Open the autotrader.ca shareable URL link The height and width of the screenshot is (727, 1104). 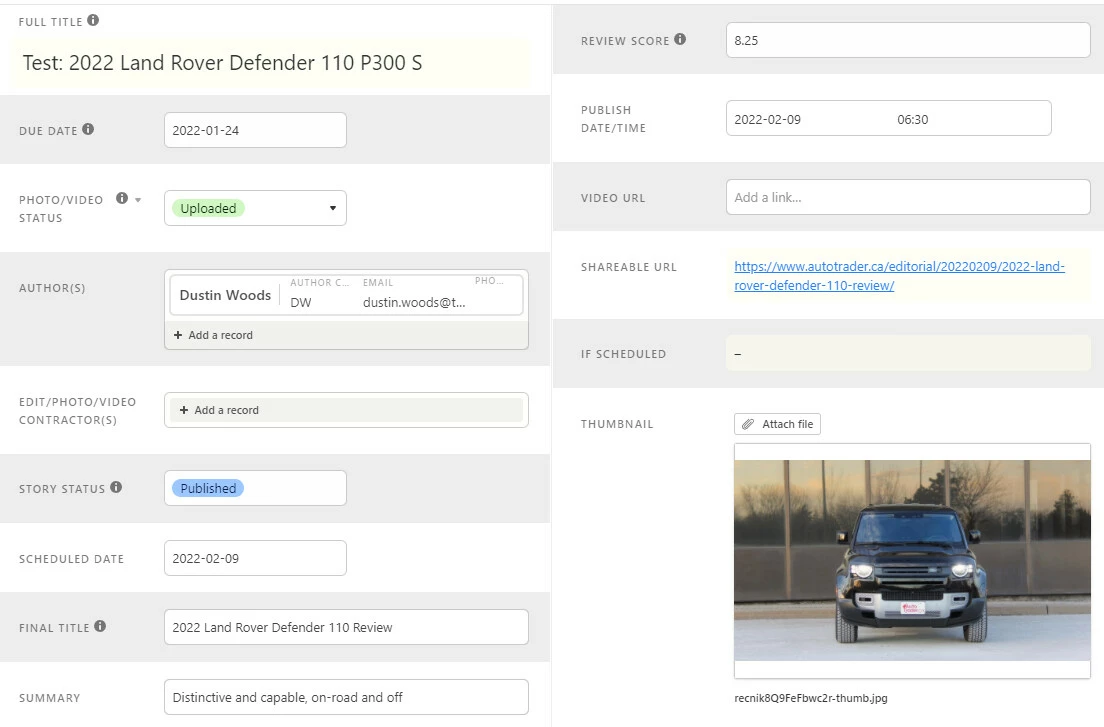[899, 276]
